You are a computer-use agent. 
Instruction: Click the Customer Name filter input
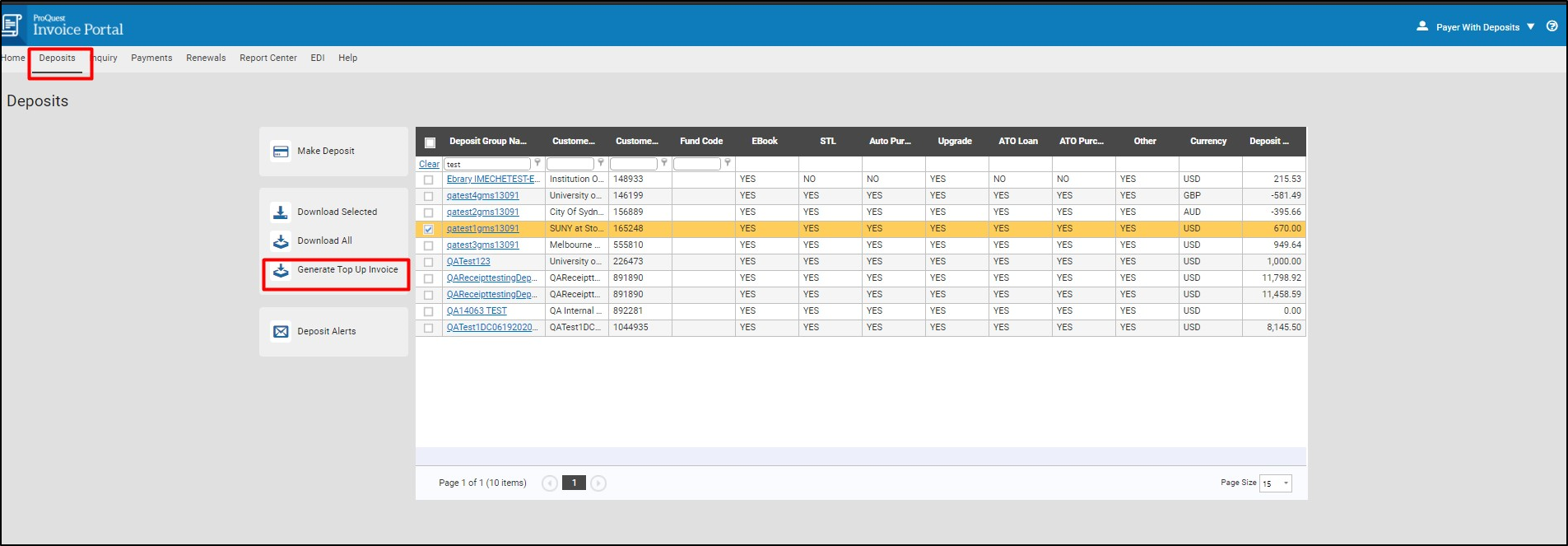[570, 164]
